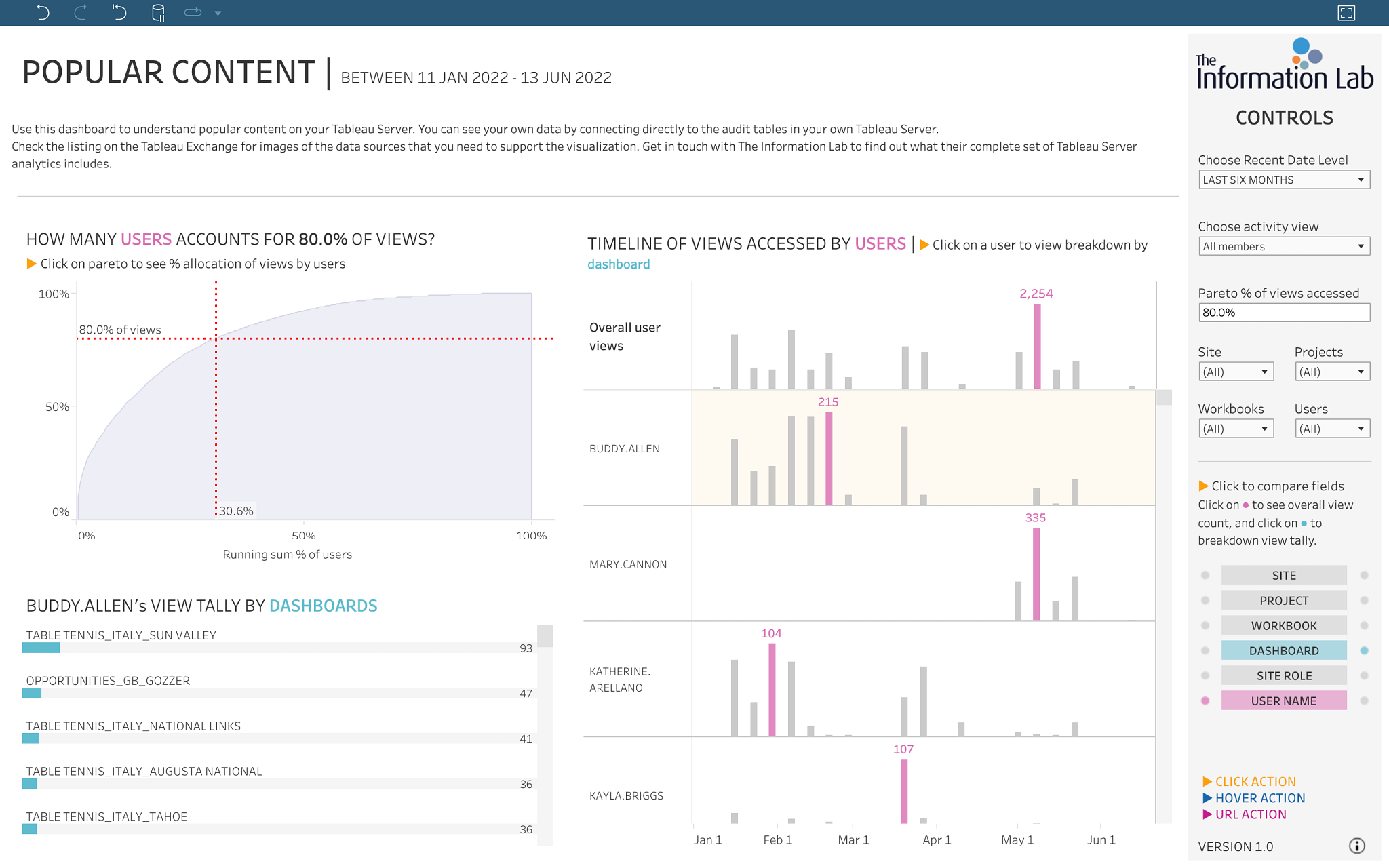1389x868 pixels.
Task: Click the full screen icon at top right
Action: coord(1346,13)
